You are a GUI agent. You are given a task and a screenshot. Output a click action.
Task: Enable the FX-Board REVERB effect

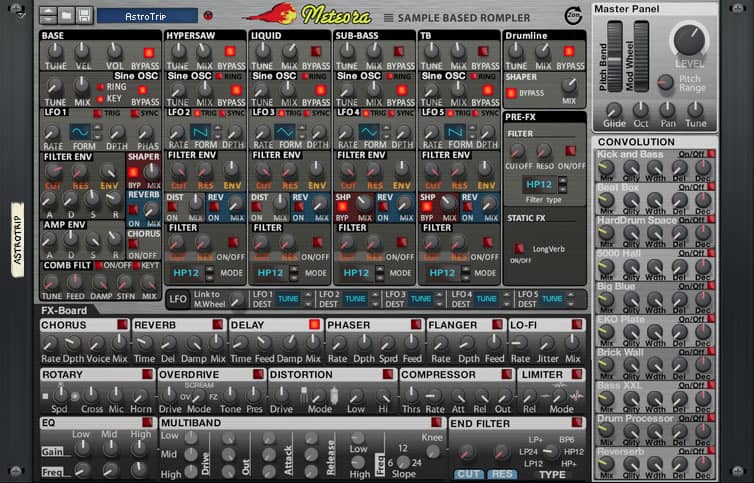(x=218, y=325)
